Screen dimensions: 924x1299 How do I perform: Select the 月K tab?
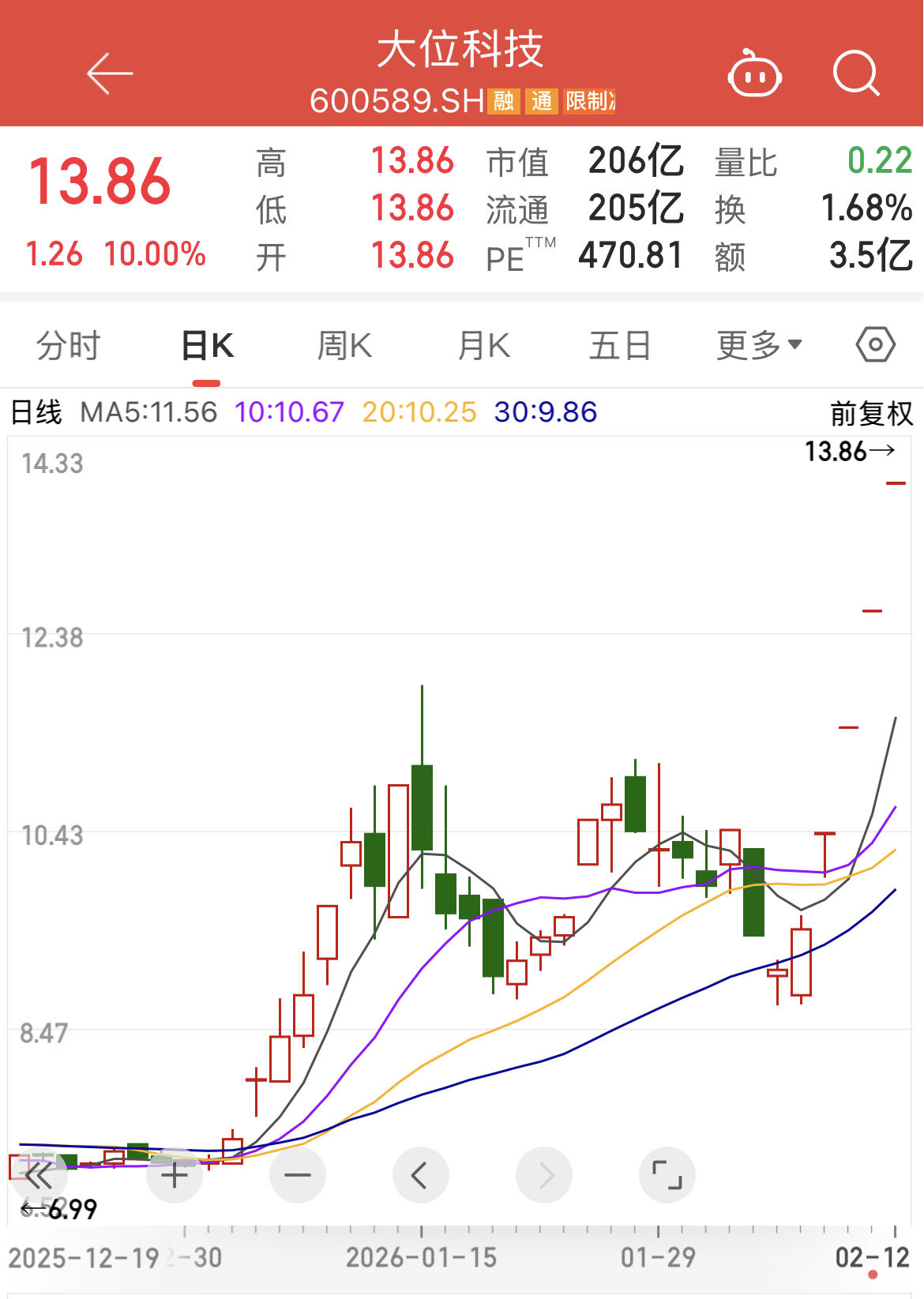484,345
